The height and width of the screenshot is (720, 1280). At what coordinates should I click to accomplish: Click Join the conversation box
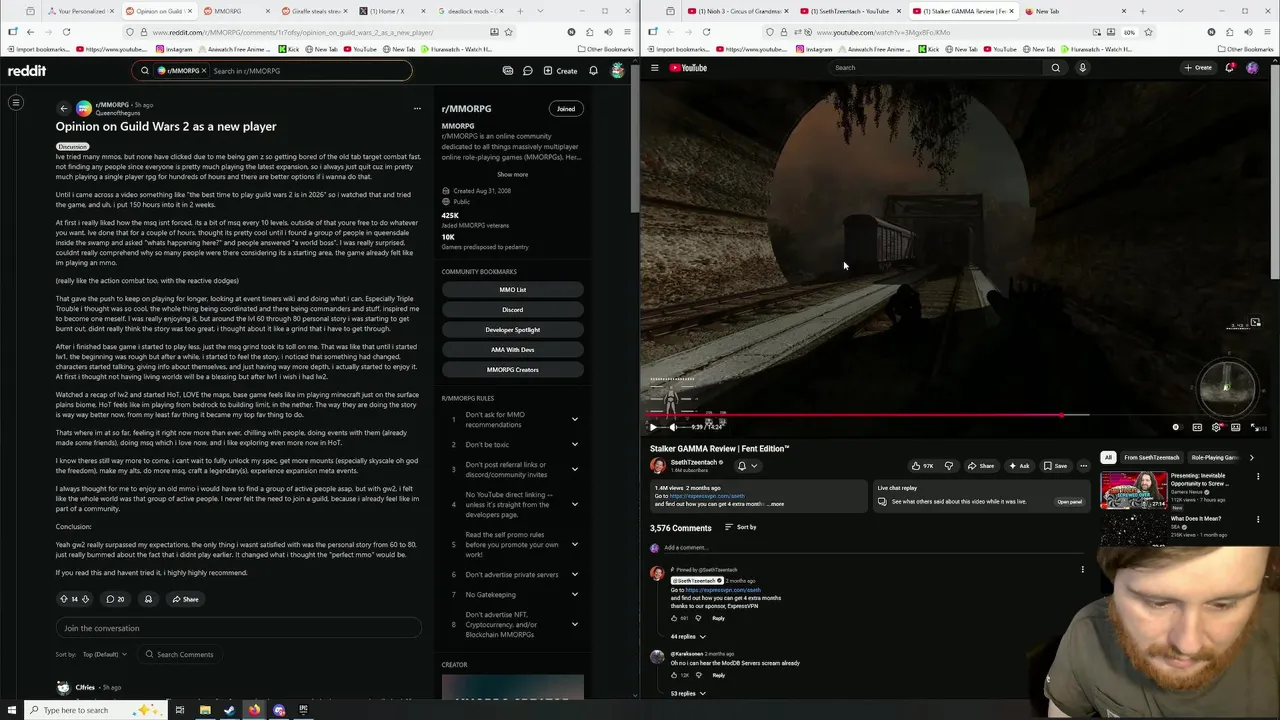click(238, 628)
